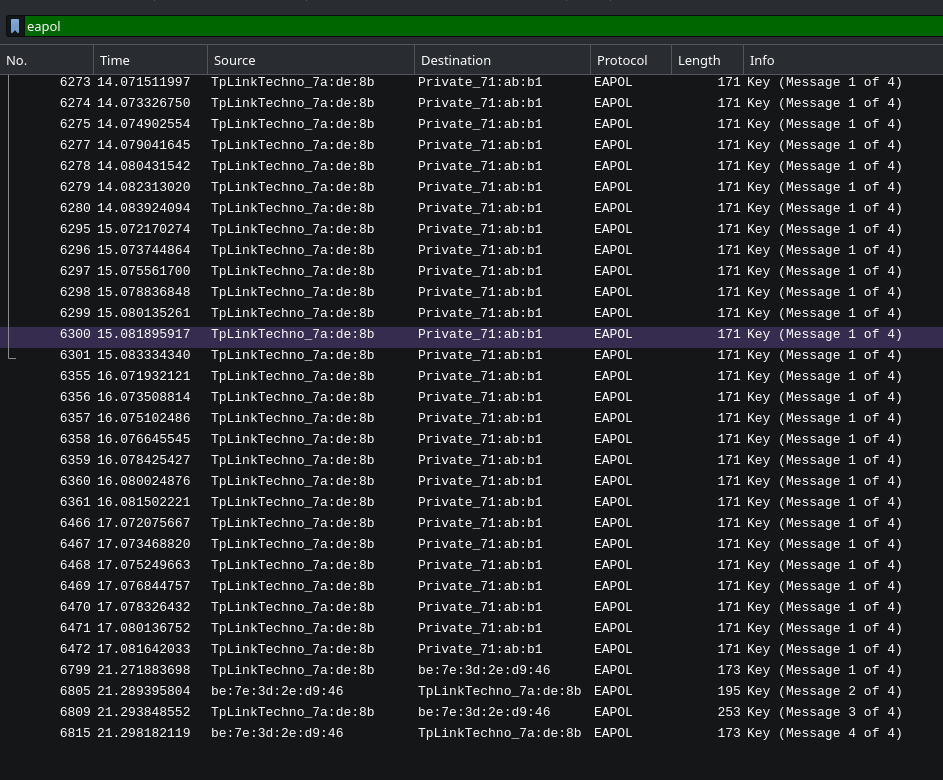Click the eapol display filter field

pos(480,26)
